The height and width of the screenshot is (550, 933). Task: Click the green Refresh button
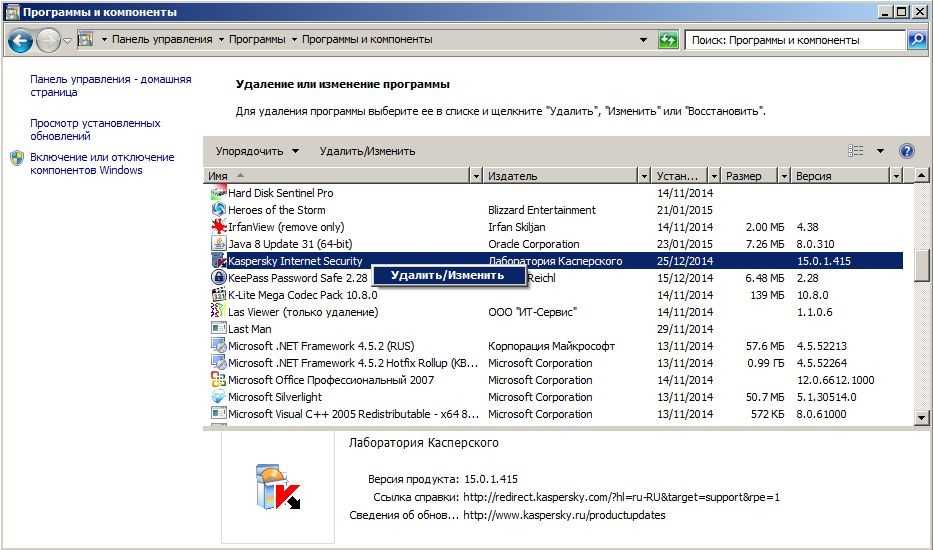point(668,40)
